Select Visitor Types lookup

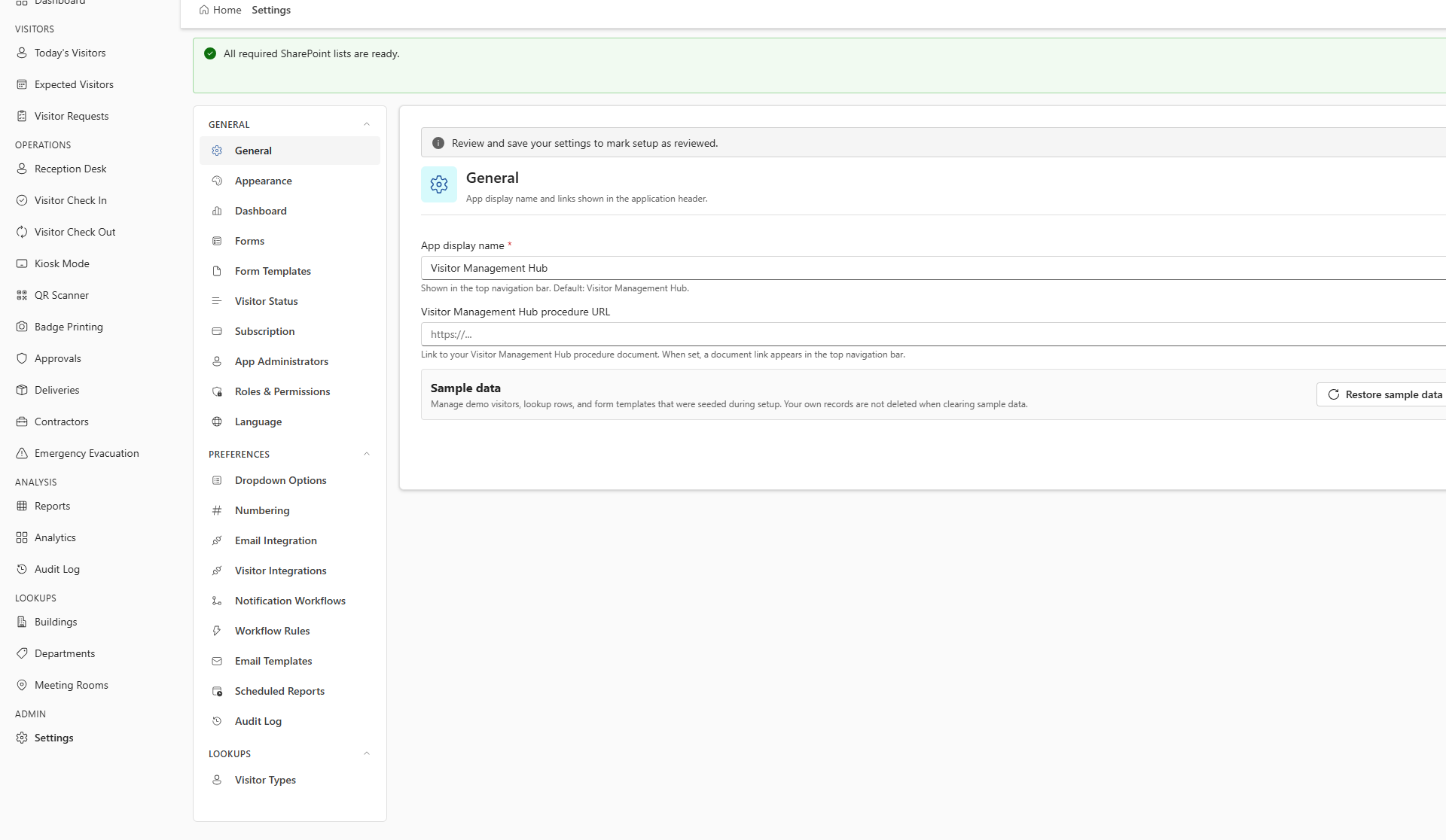click(290, 780)
